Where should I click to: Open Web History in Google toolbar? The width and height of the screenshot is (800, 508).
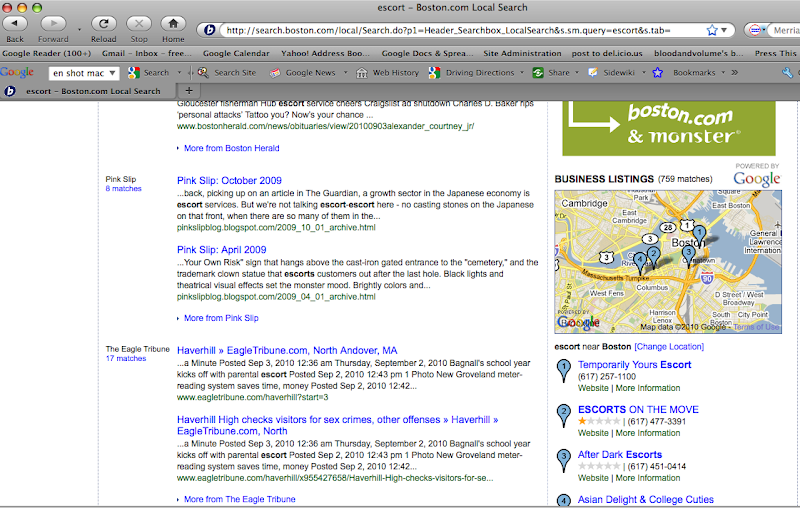(x=388, y=73)
